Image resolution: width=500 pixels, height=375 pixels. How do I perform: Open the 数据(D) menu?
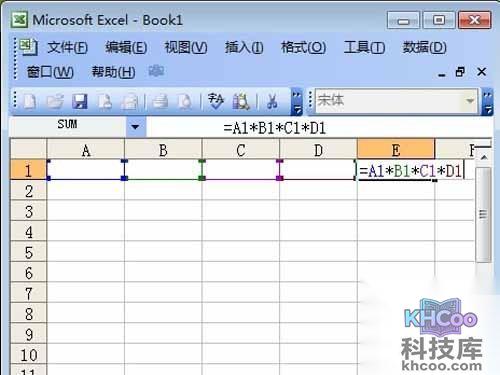tap(424, 47)
